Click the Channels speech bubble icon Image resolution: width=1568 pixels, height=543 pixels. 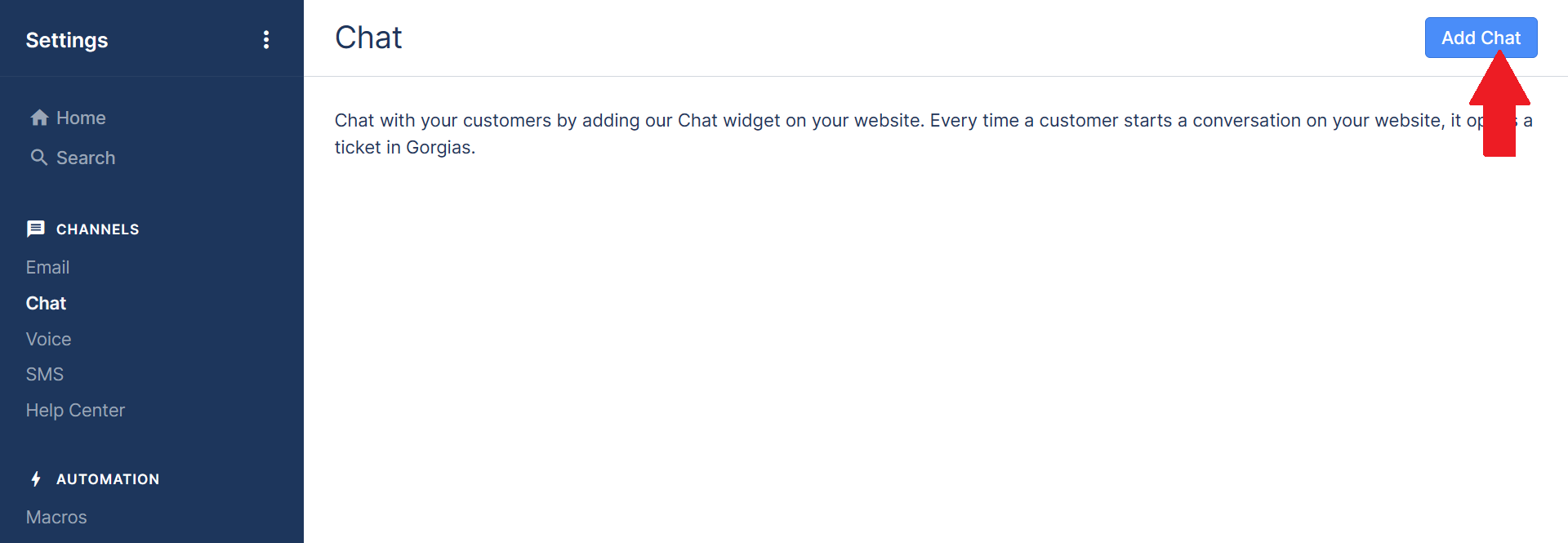tap(36, 229)
